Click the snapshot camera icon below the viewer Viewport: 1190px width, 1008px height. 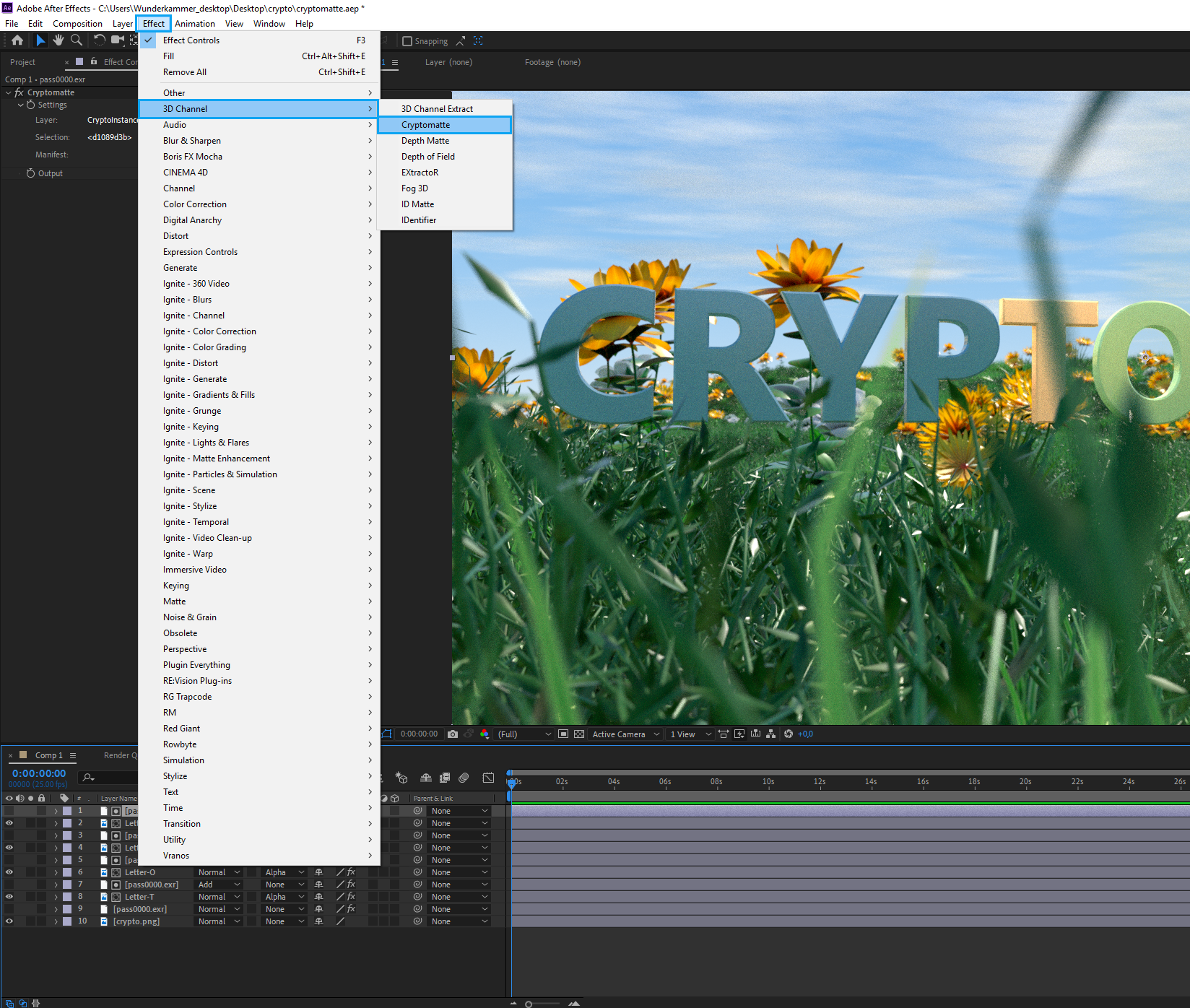click(x=453, y=734)
